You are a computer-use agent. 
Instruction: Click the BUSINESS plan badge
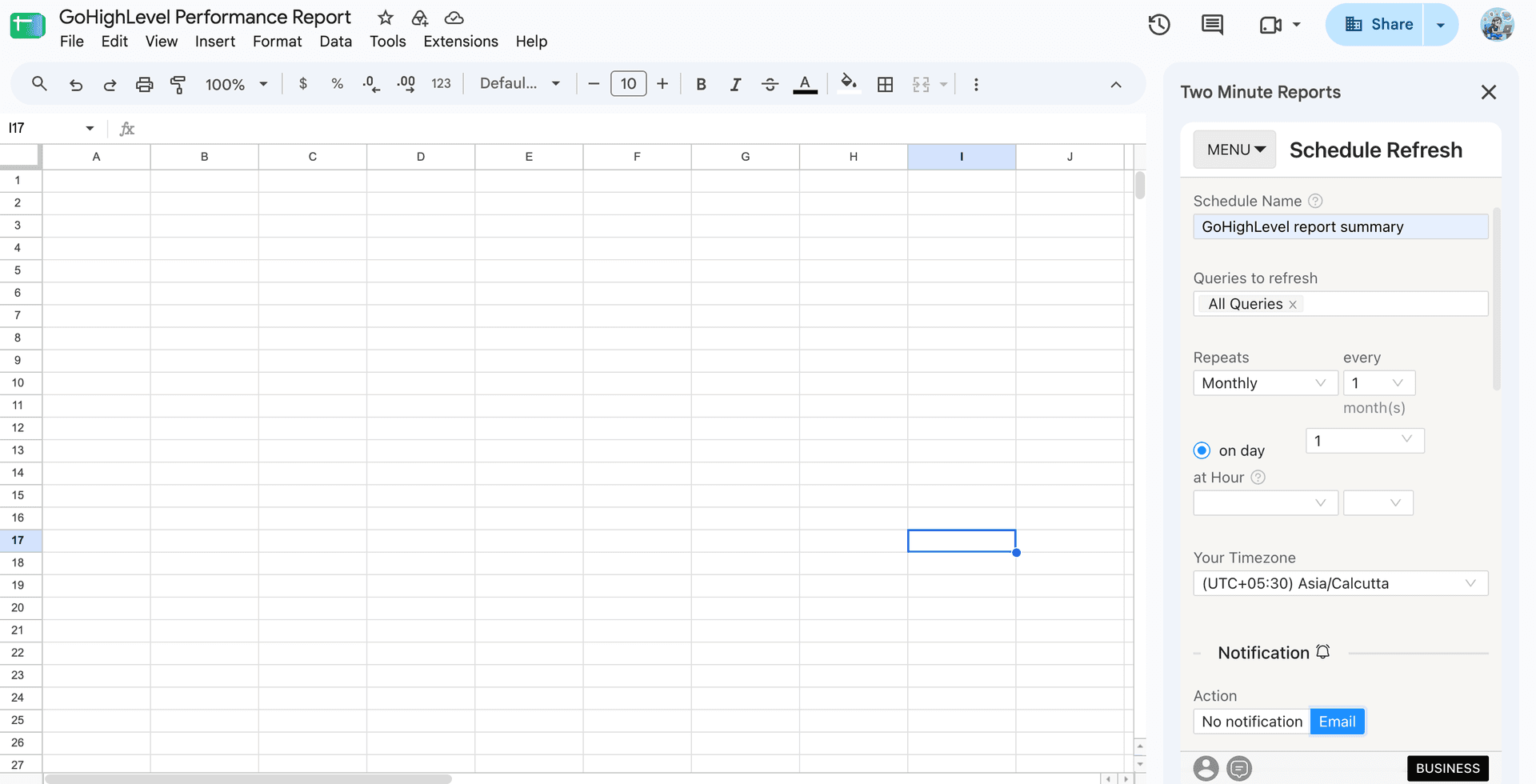pos(1448,769)
